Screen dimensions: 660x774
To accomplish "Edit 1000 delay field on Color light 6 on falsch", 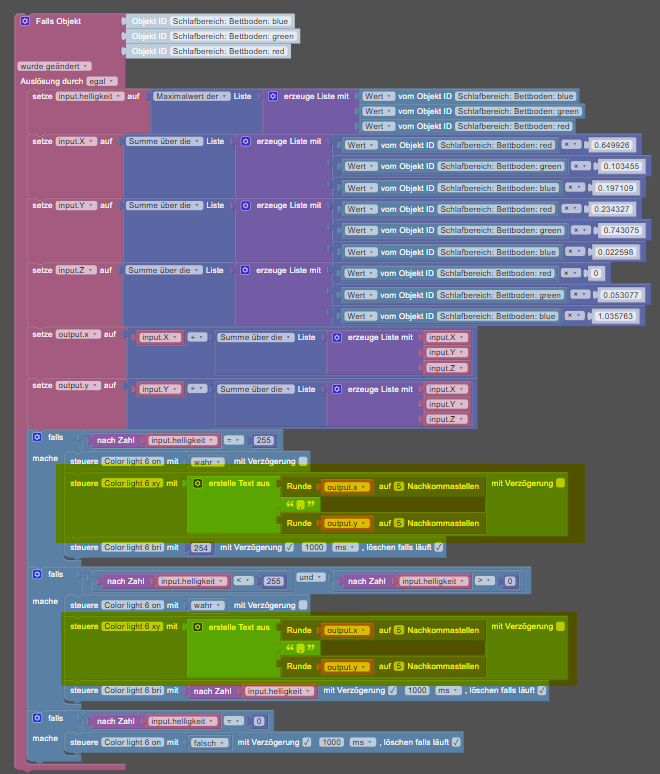I will (331, 742).
